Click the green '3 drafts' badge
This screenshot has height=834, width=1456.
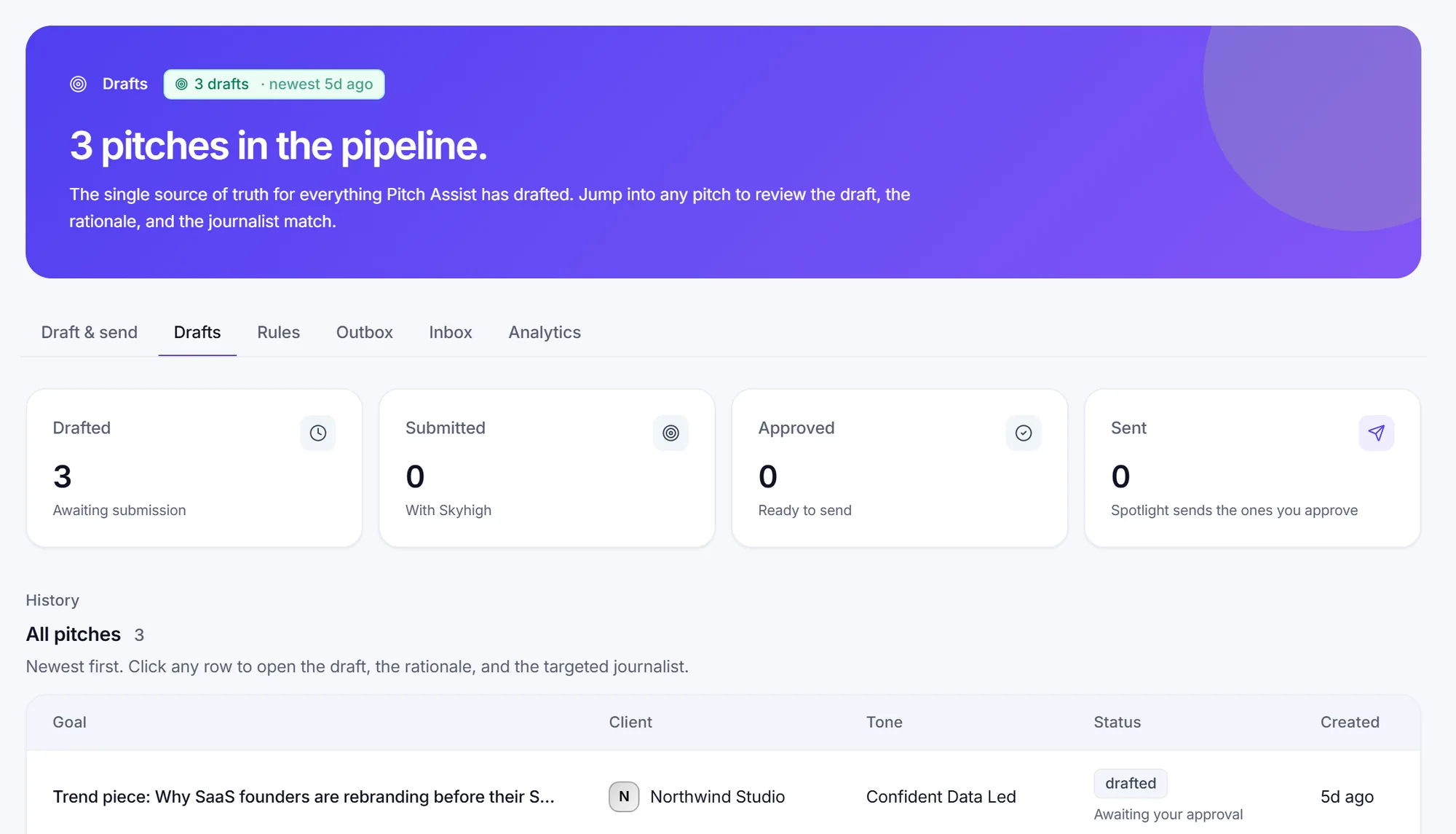tap(274, 84)
